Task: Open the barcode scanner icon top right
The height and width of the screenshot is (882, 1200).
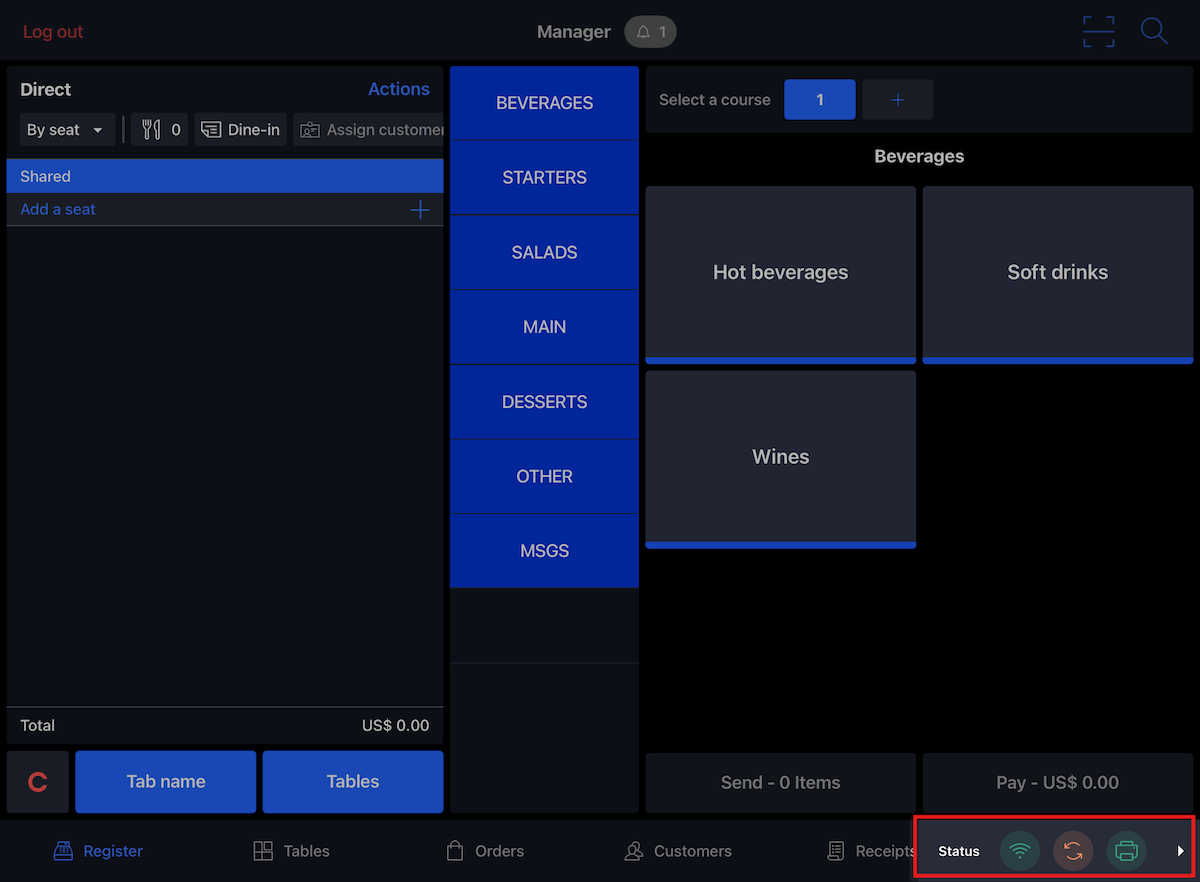Action: coord(1098,31)
